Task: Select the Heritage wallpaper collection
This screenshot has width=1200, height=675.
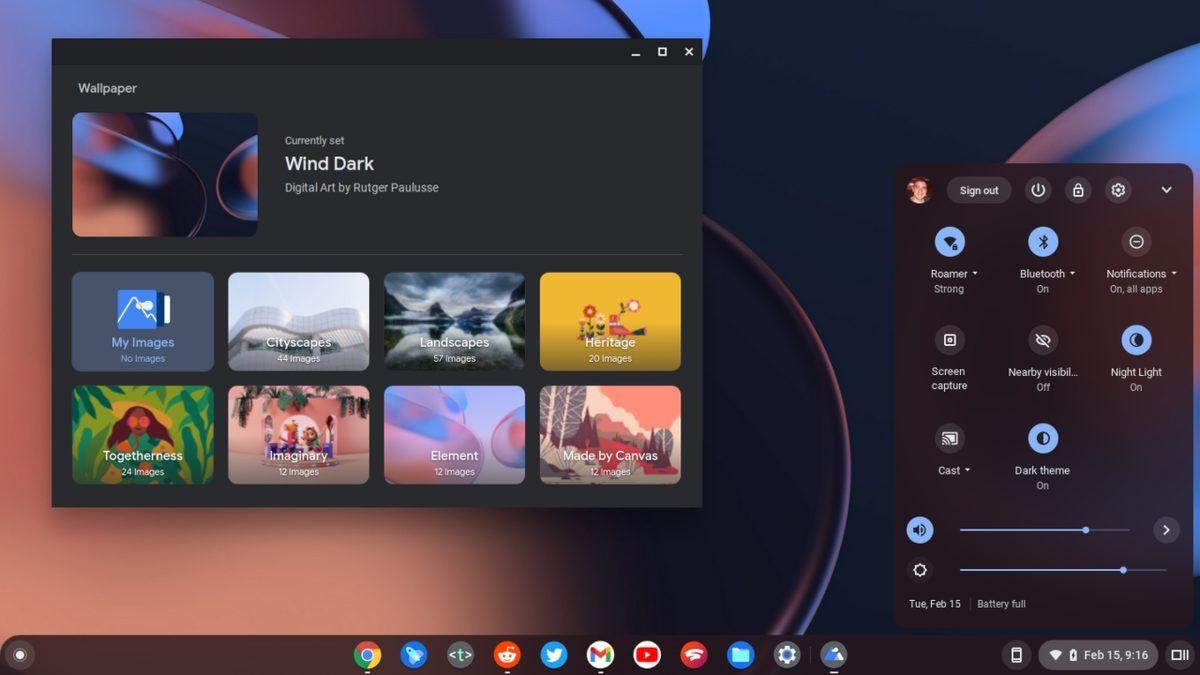Action: [x=610, y=321]
